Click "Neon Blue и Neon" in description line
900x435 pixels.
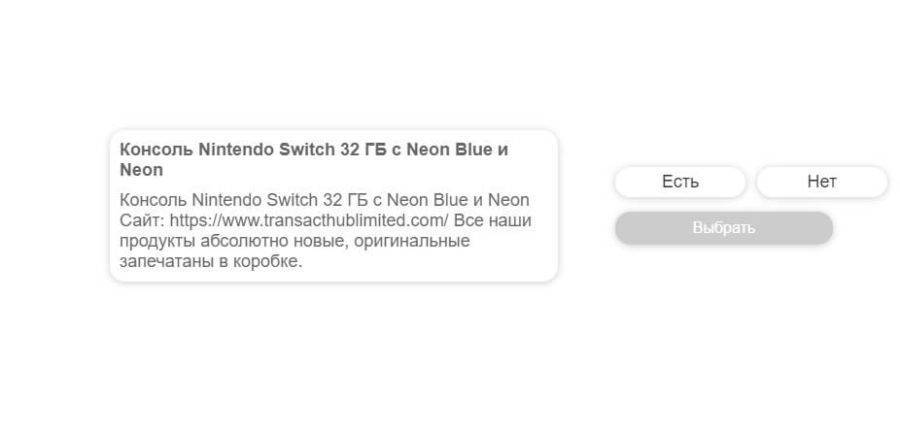(x=458, y=200)
